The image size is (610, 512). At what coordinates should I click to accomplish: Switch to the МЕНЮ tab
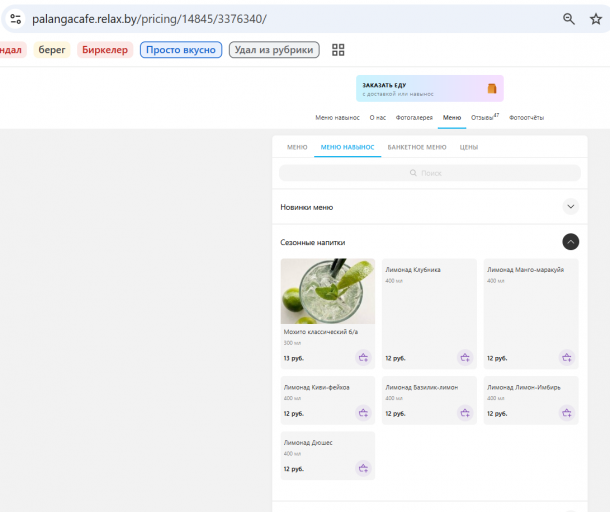click(297, 147)
